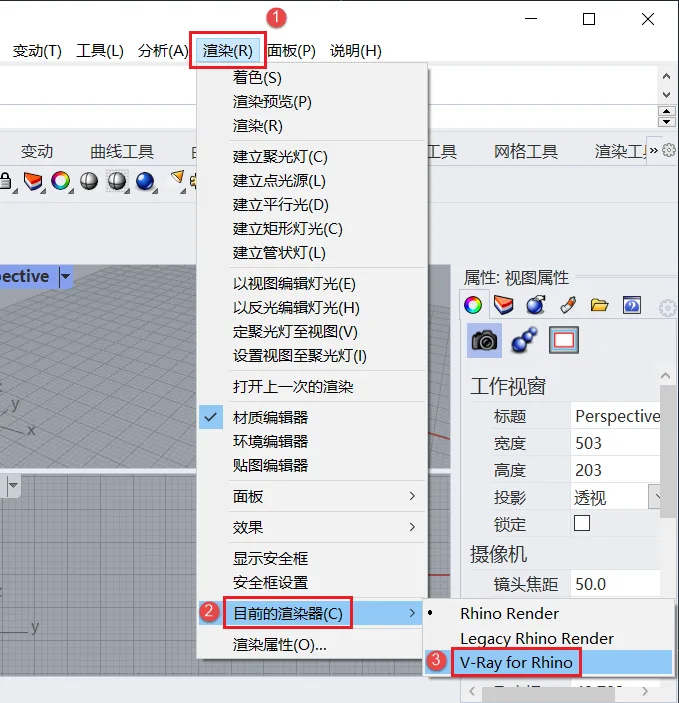Open the 工具(L) menu

tap(100, 51)
